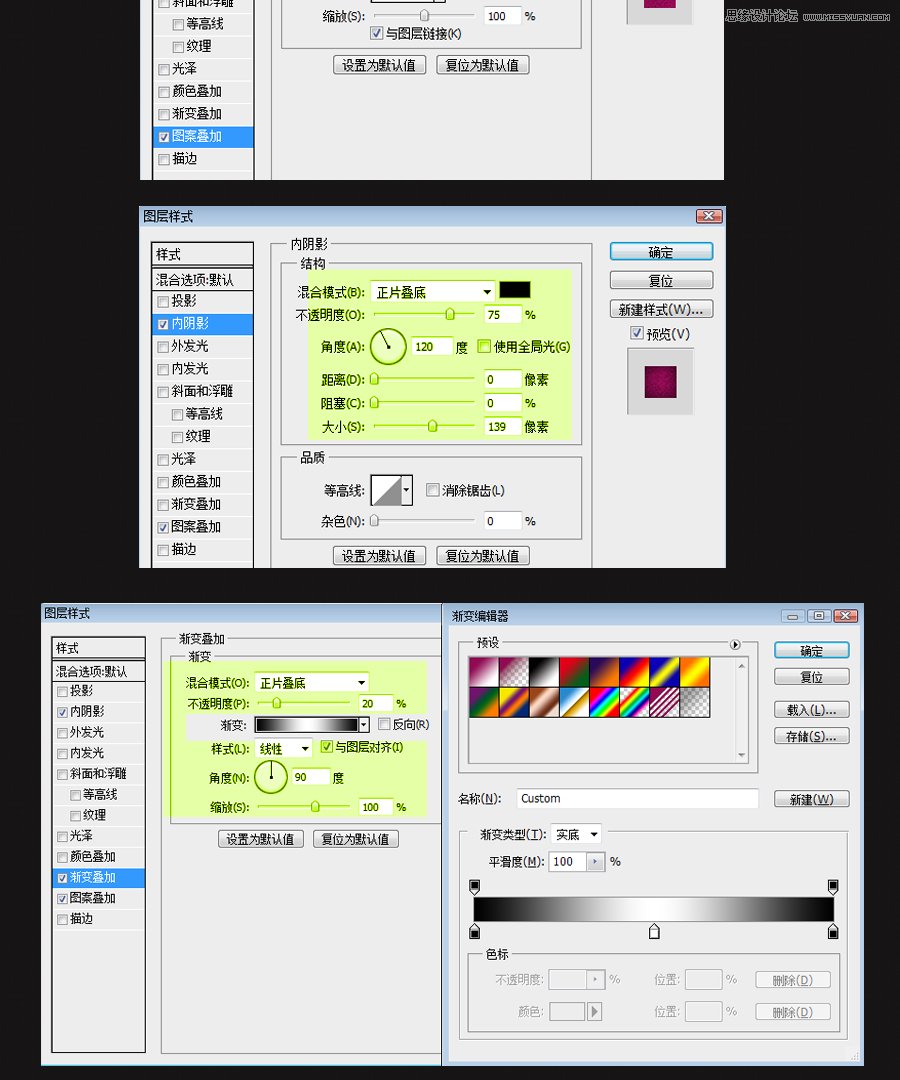The width and height of the screenshot is (900, 1080).
Task: Open the 平滑度 value popup arrow
Action: (595, 862)
